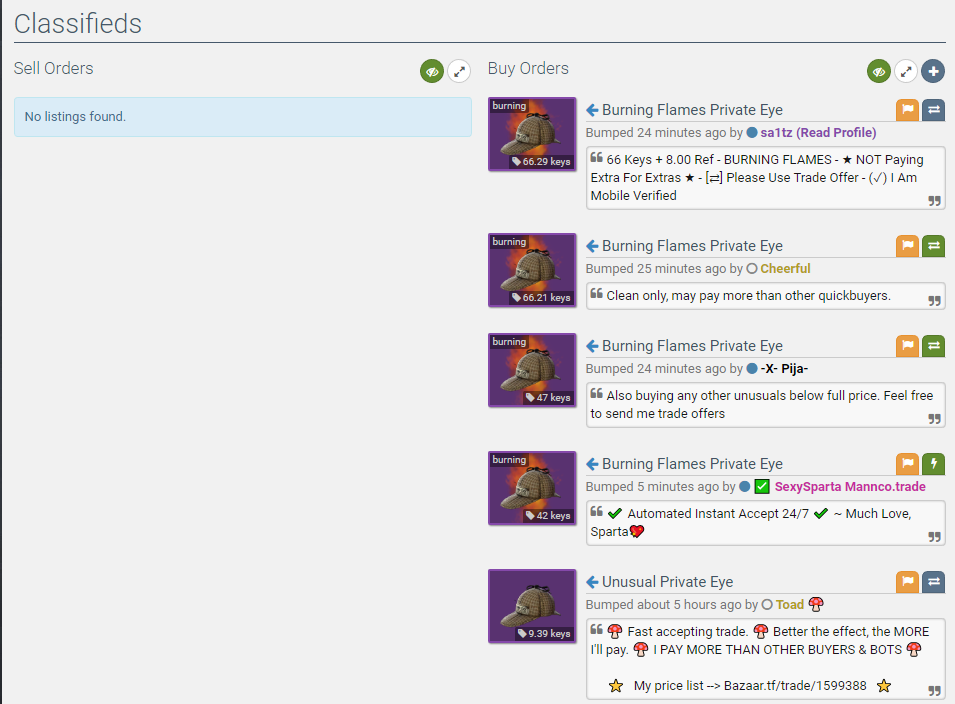955x704 pixels.
Task: Click the Classifieds page heading
Action: pos(78,24)
